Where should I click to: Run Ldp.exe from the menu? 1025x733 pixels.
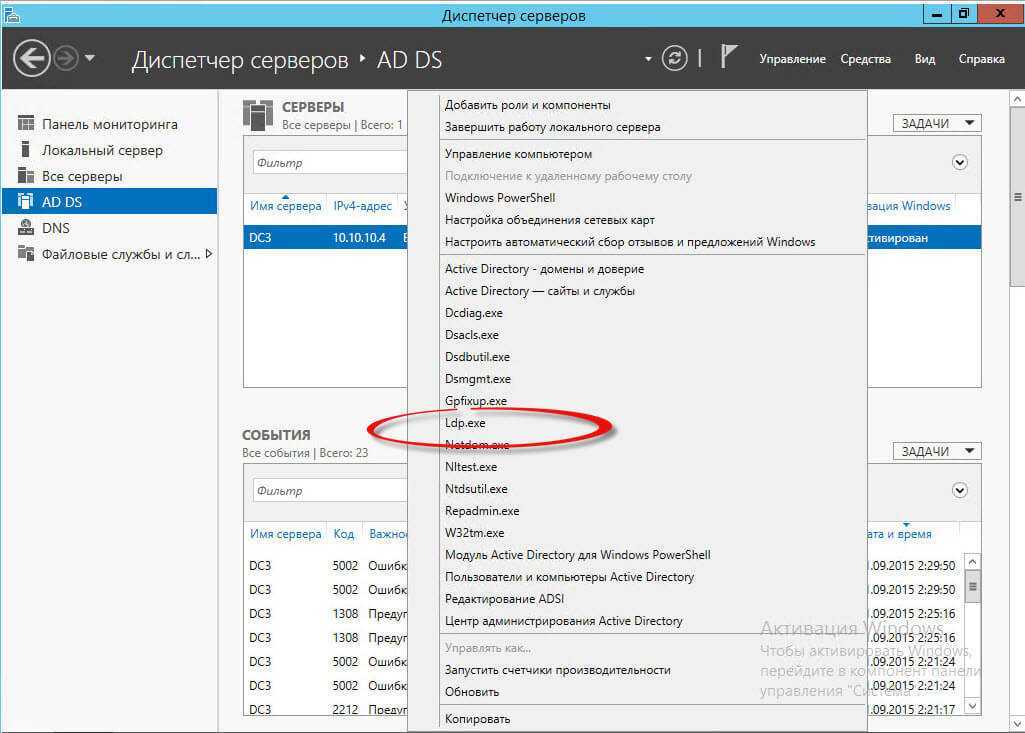tap(465, 423)
